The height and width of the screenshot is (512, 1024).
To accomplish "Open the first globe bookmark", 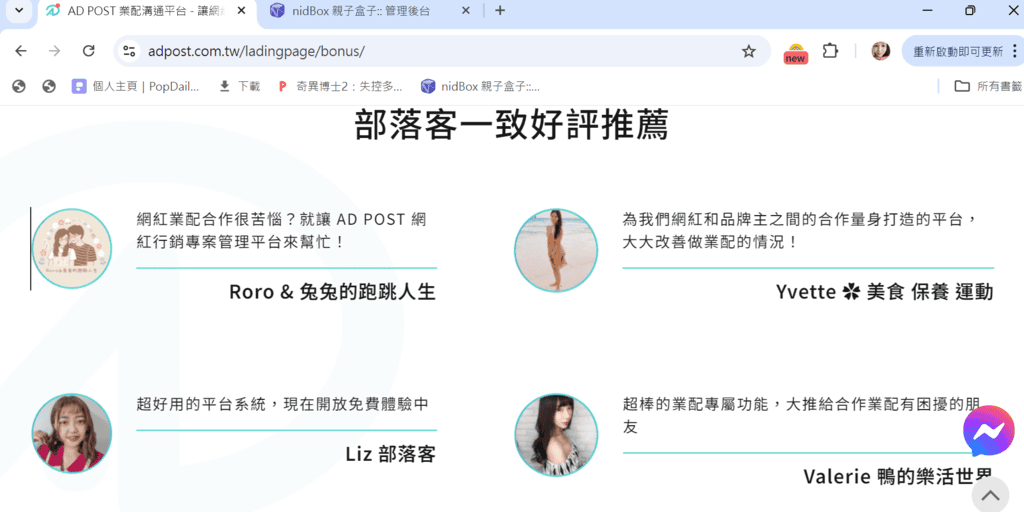I will click(x=19, y=86).
